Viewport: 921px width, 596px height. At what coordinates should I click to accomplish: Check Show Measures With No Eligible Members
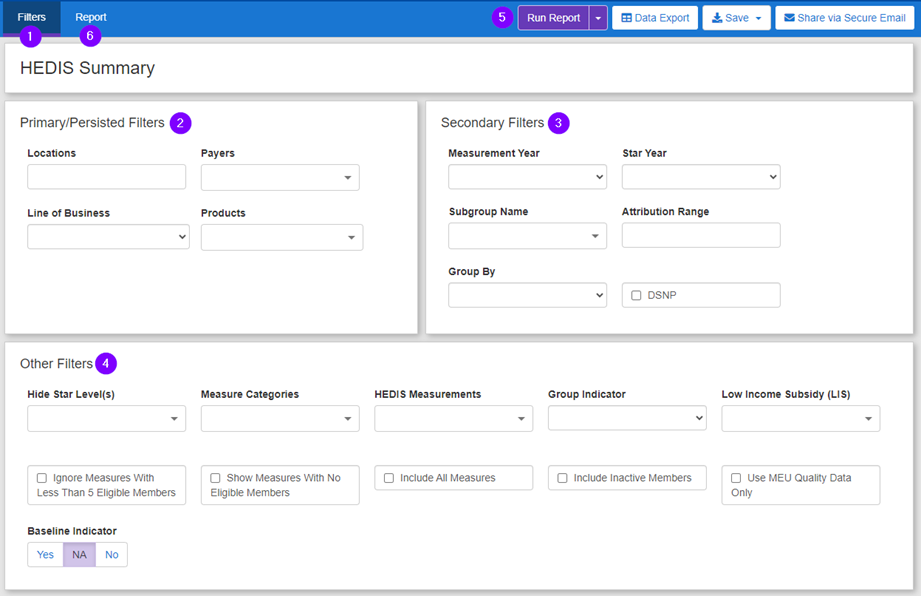click(x=214, y=478)
